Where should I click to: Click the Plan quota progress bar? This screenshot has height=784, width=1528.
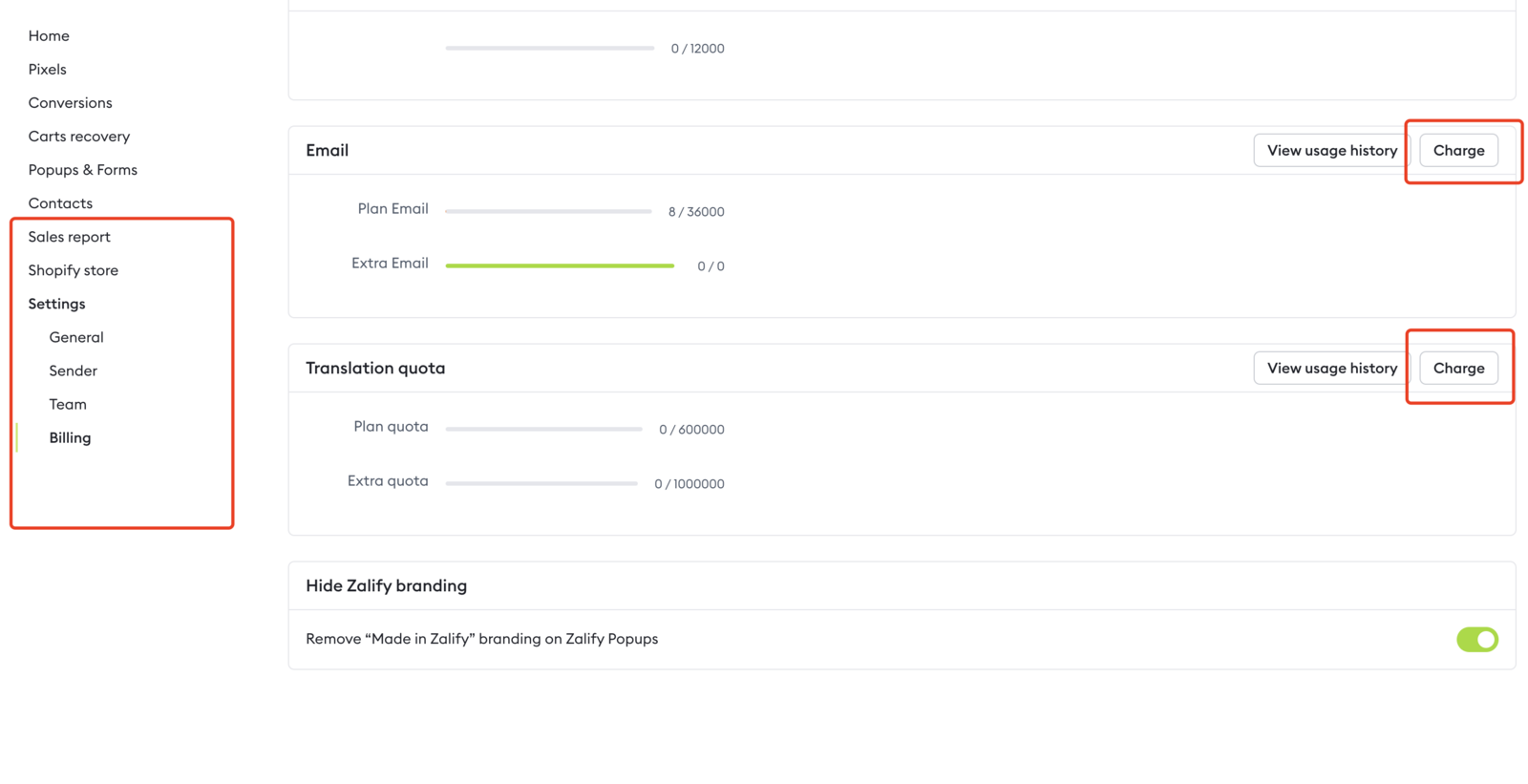click(x=543, y=430)
